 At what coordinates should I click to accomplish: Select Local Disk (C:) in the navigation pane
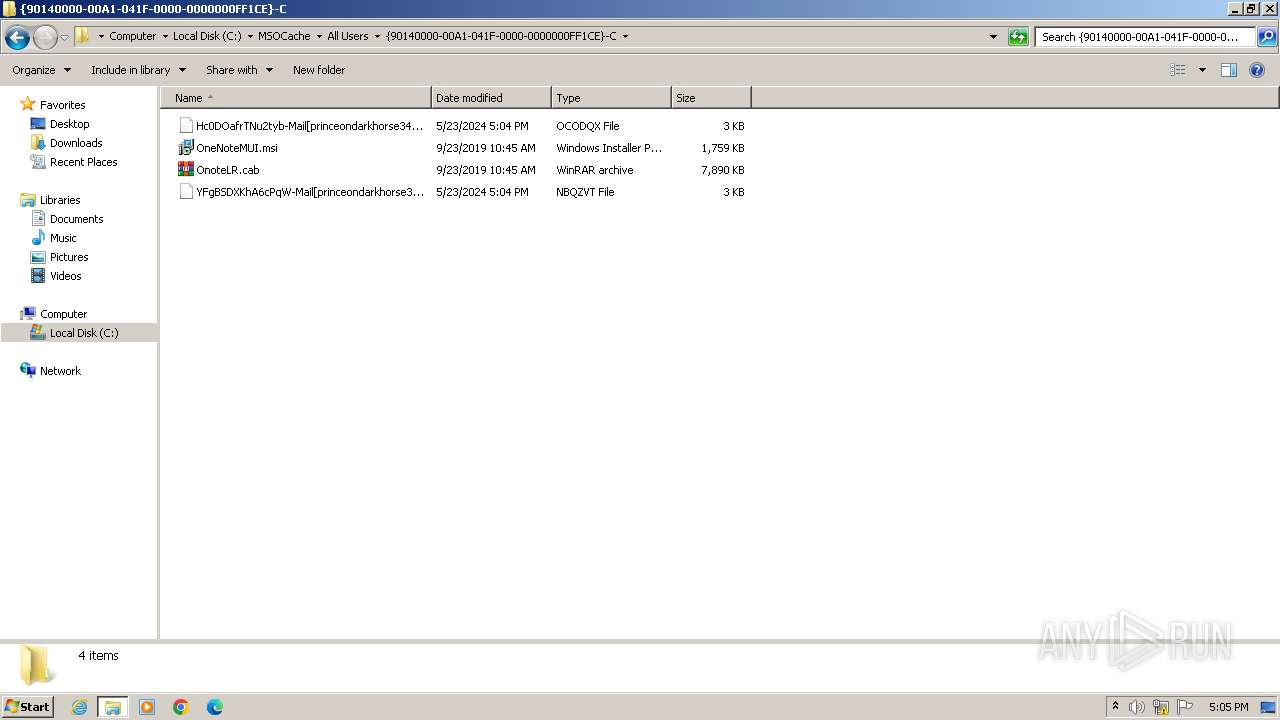tap(84, 333)
